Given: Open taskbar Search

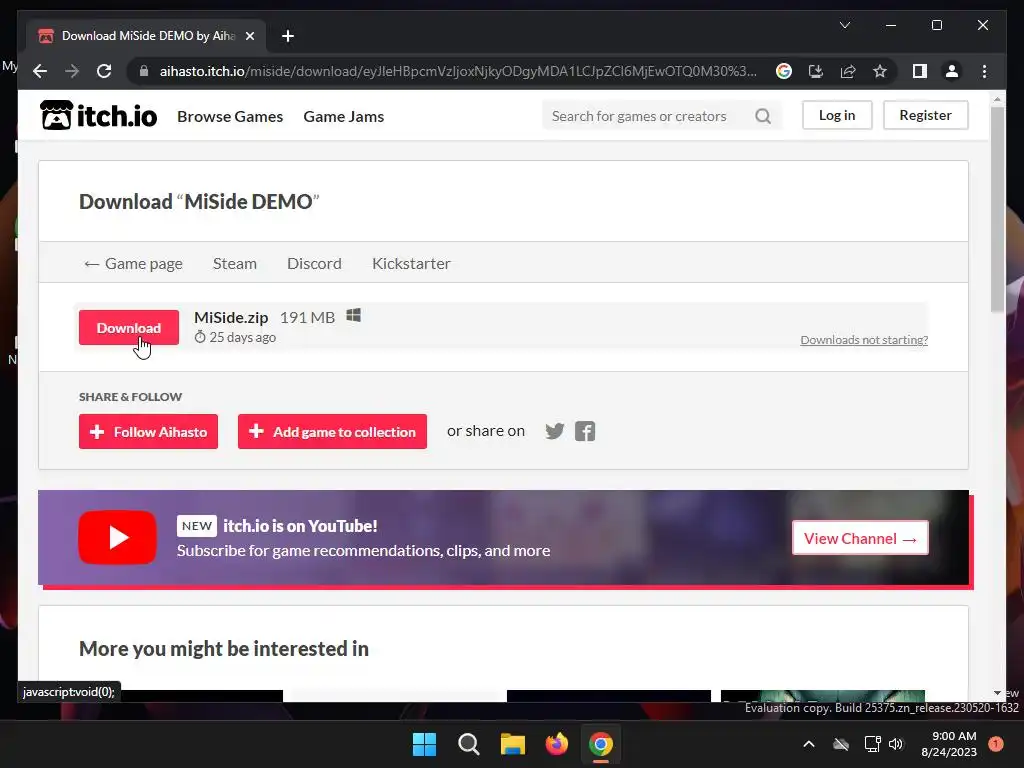Looking at the screenshot, I should click(x=469, y=744).
